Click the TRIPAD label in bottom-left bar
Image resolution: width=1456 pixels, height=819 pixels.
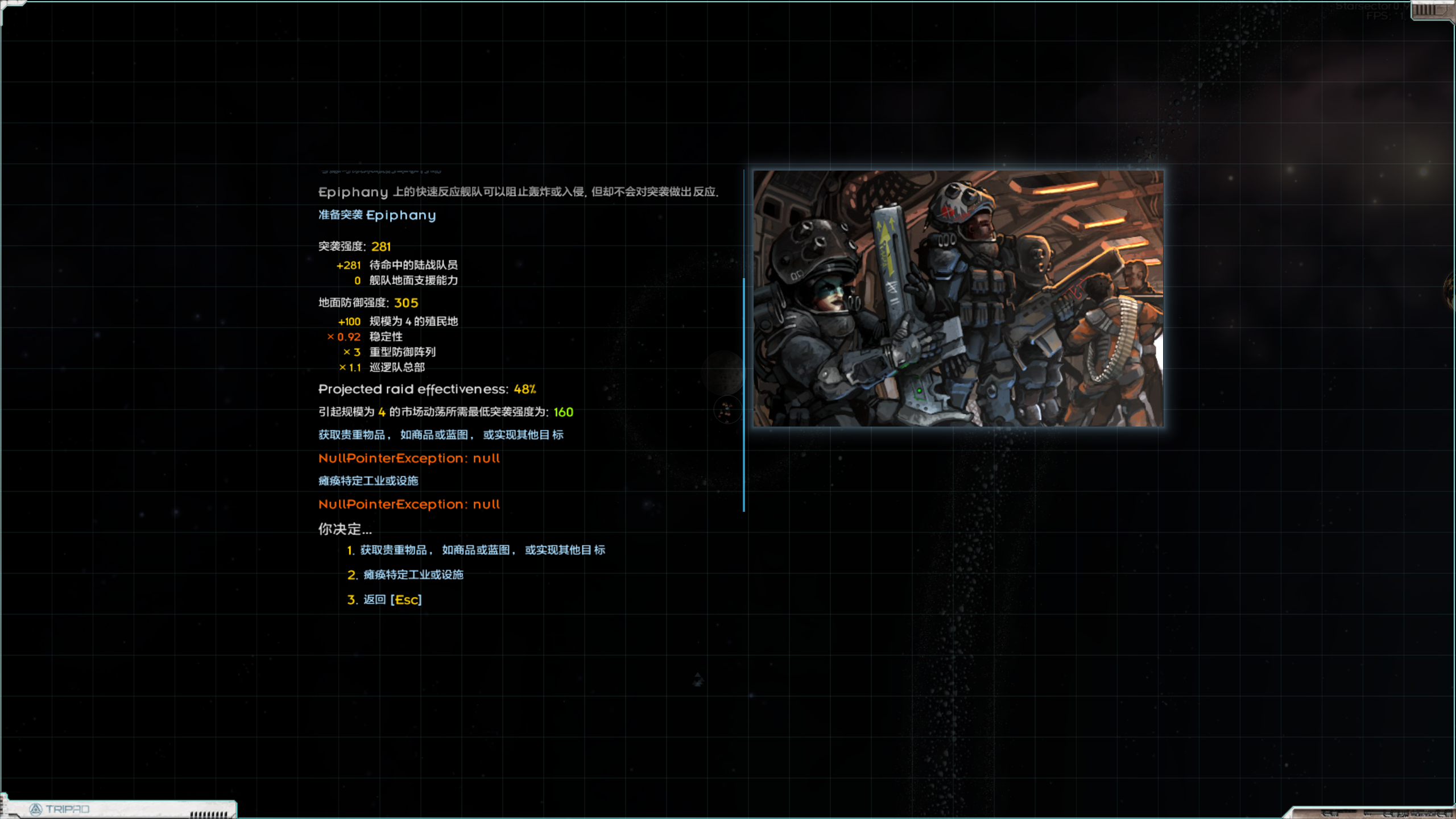[x=67, y=809]
